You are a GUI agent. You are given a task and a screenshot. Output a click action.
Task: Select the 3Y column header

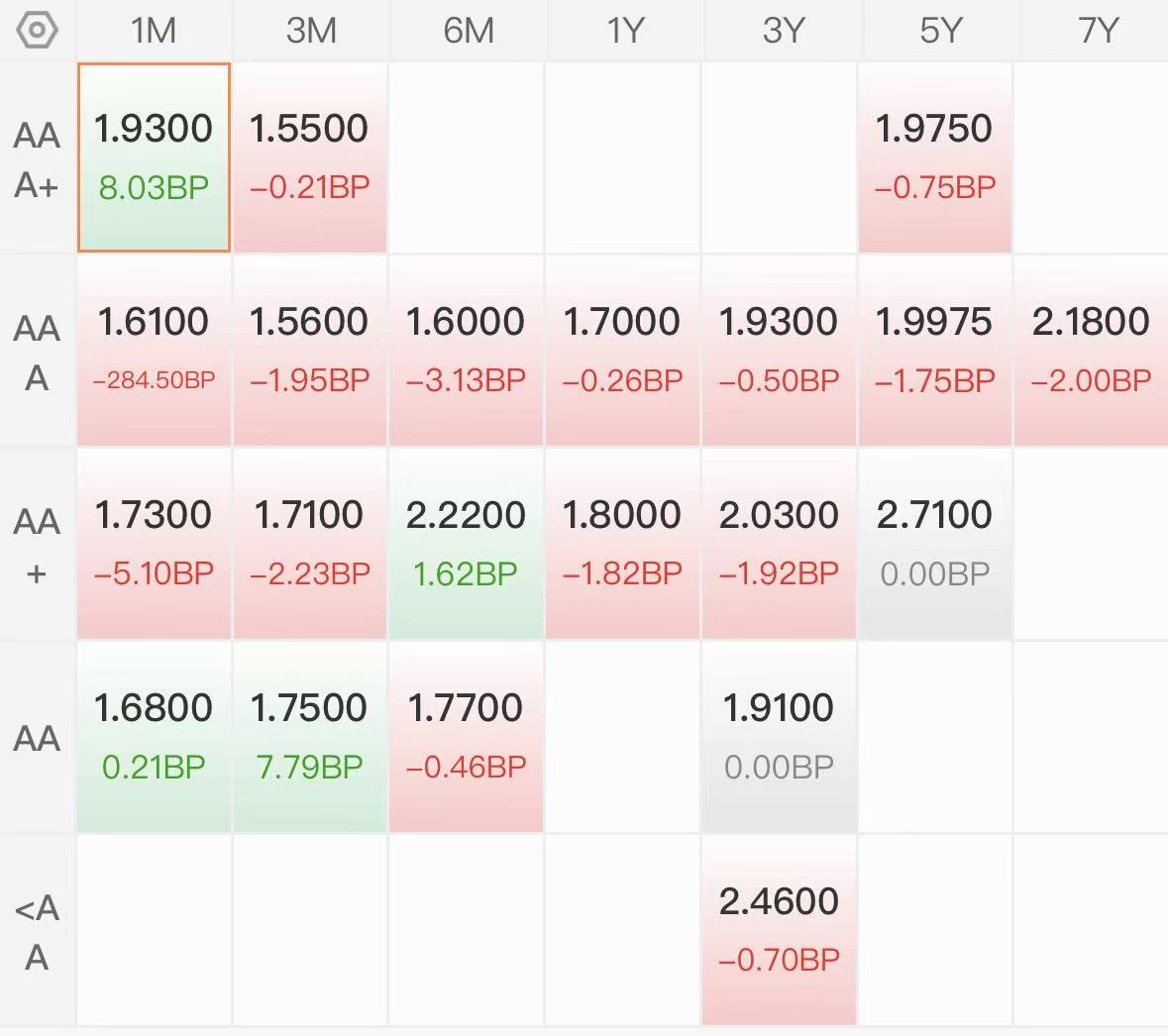coord(783,31)
